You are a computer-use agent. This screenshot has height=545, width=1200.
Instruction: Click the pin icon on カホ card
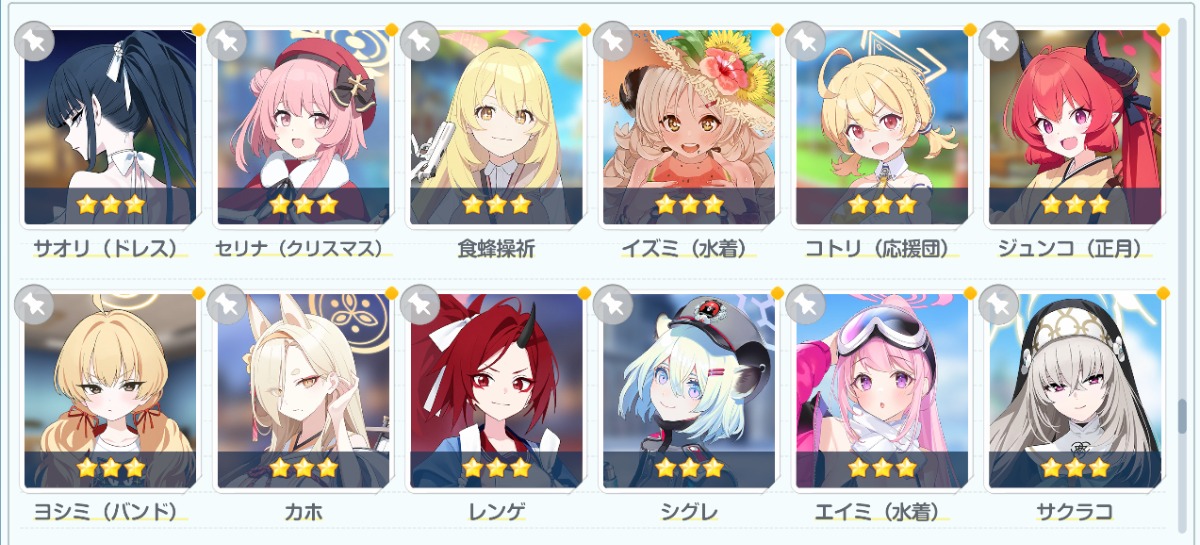[227, 304]
